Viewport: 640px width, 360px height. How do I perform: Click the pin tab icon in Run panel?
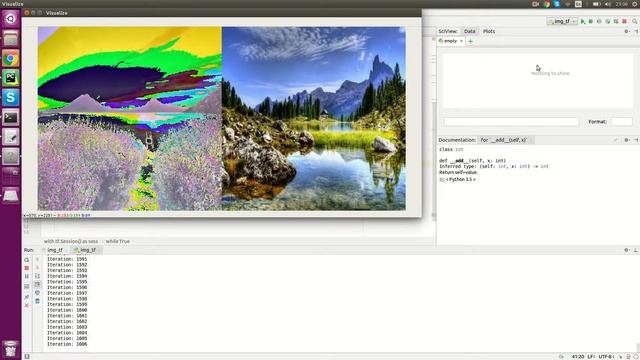pos(27,297)
